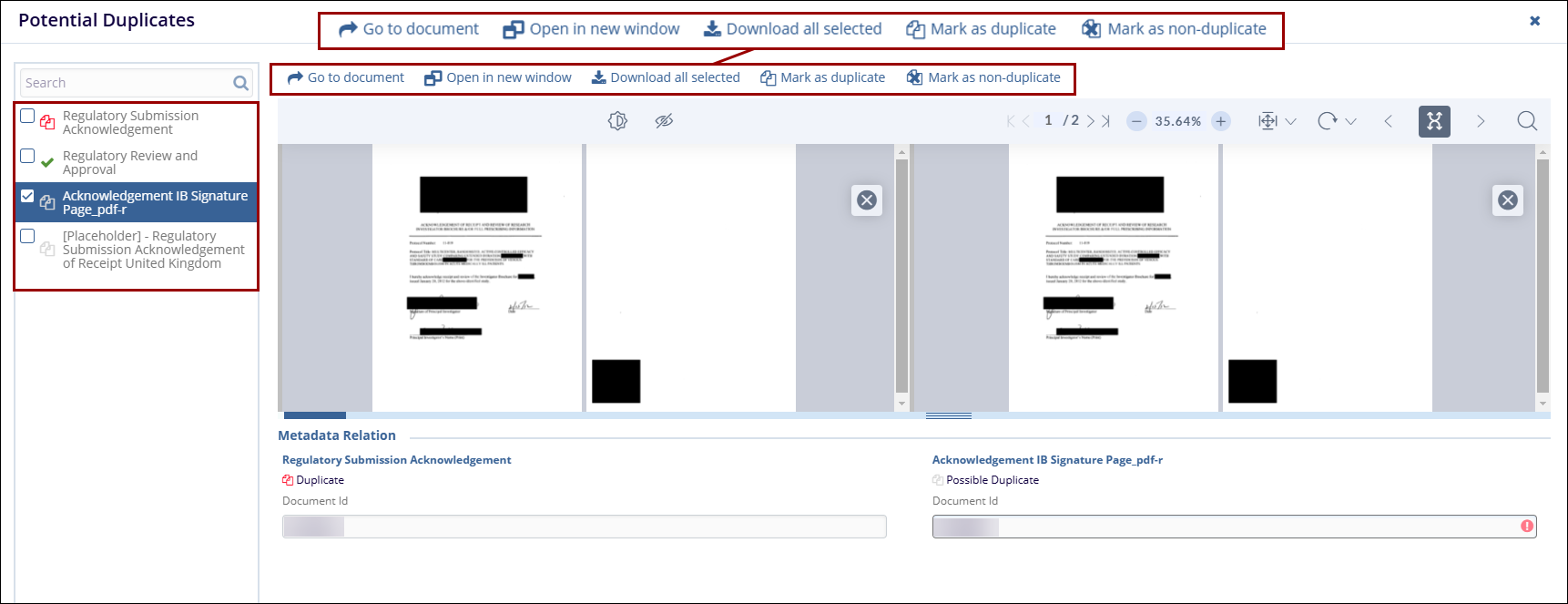
Task: Go to the last page of the document
Action: [1105, 121]
